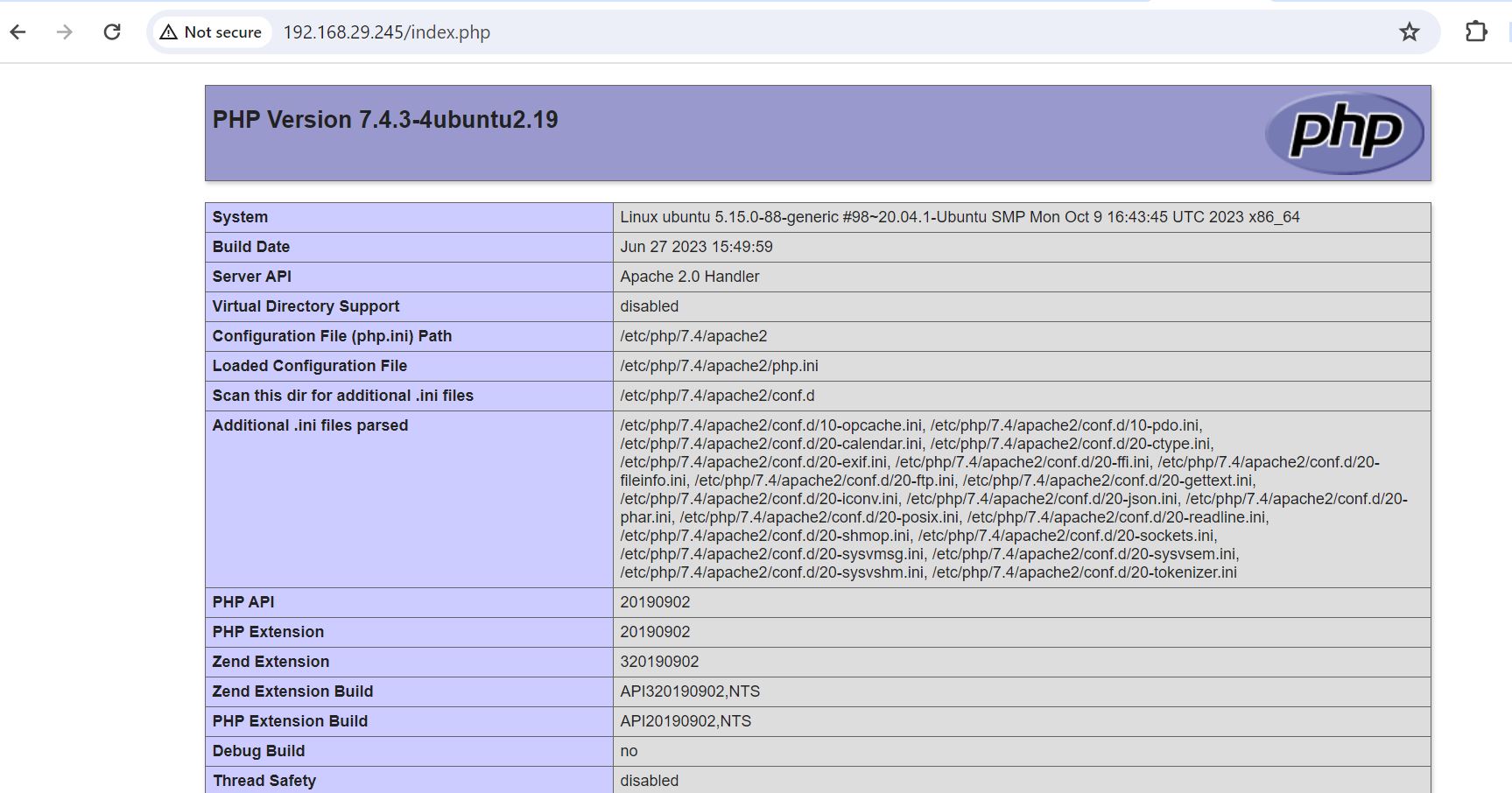Click the Build Date label

(251, 247)
